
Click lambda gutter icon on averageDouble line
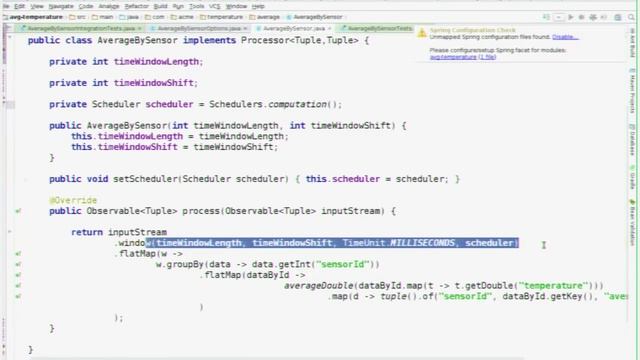[18, 286]
